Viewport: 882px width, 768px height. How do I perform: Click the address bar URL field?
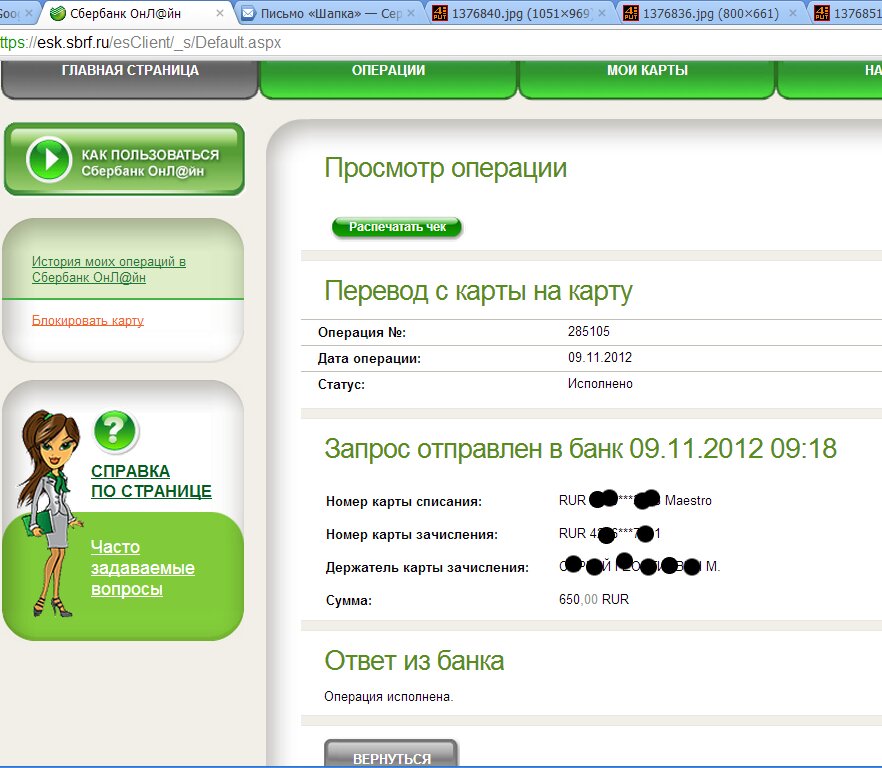coord(441,42)
